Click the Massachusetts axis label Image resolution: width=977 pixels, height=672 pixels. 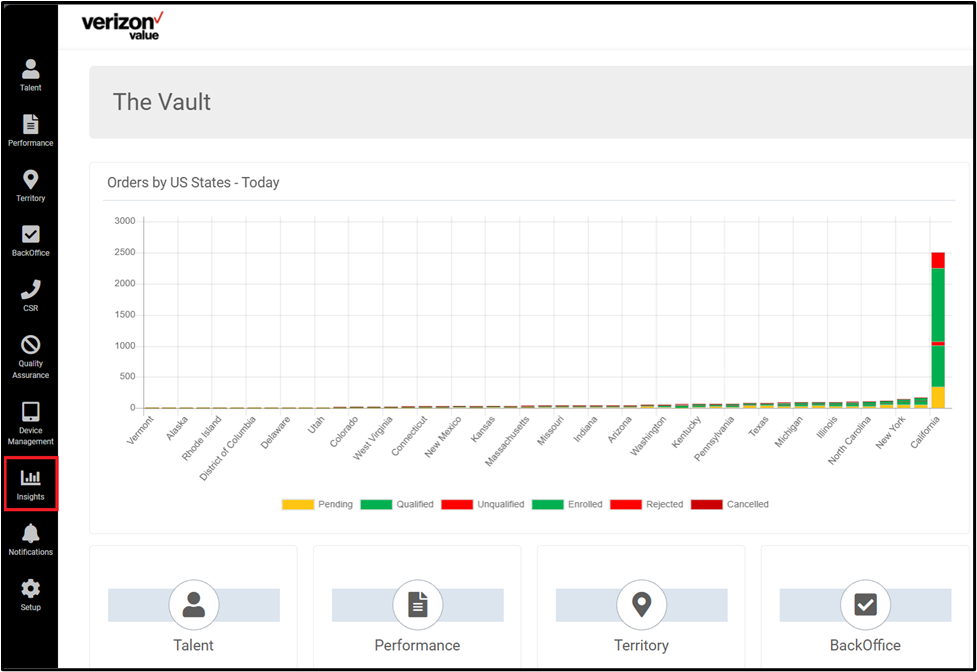pos(507,441)
